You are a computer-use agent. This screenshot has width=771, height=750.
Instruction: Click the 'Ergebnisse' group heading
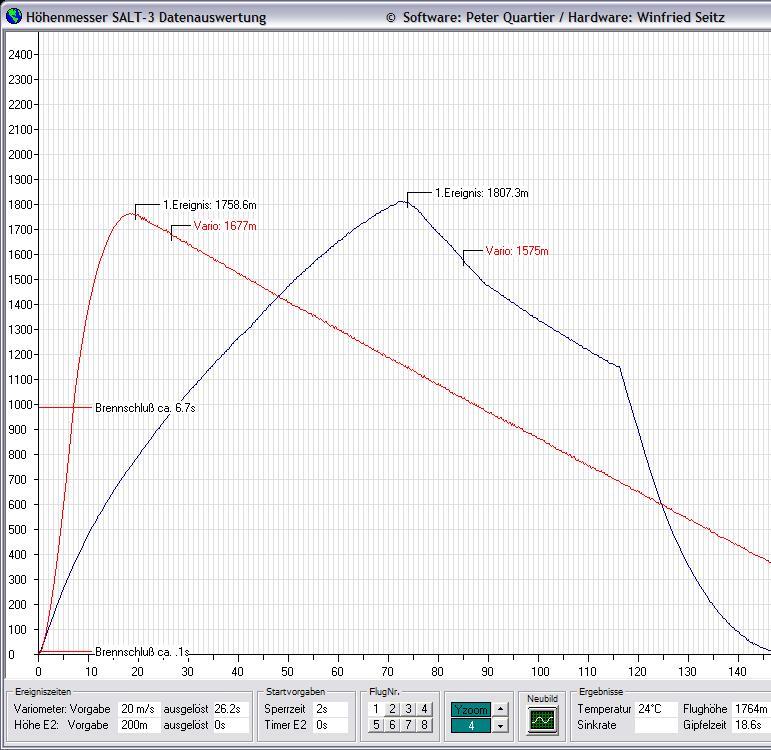click(x=601, y=691)
